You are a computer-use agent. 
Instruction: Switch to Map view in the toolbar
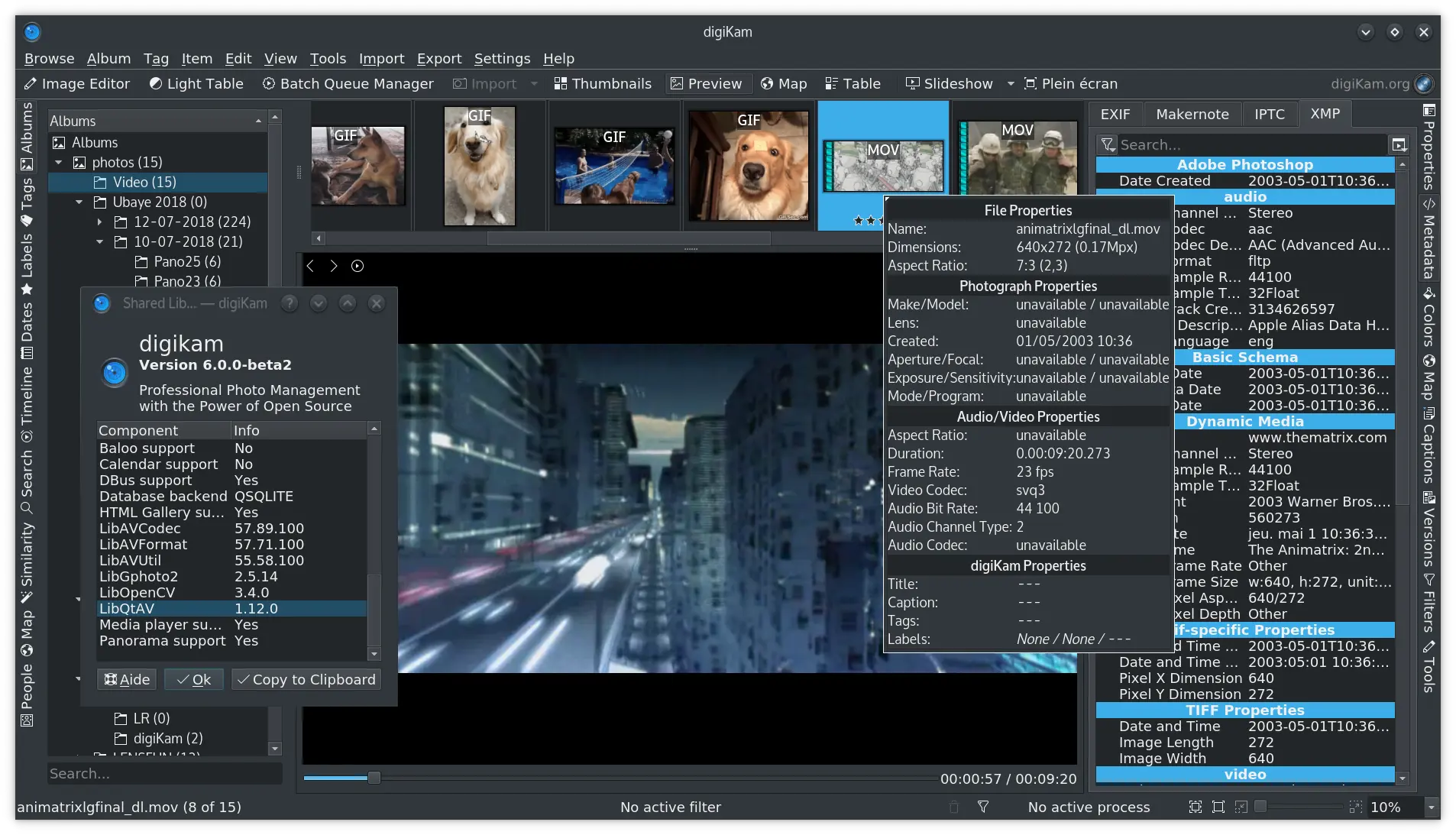pyautogui.click(x=784, y=84)
